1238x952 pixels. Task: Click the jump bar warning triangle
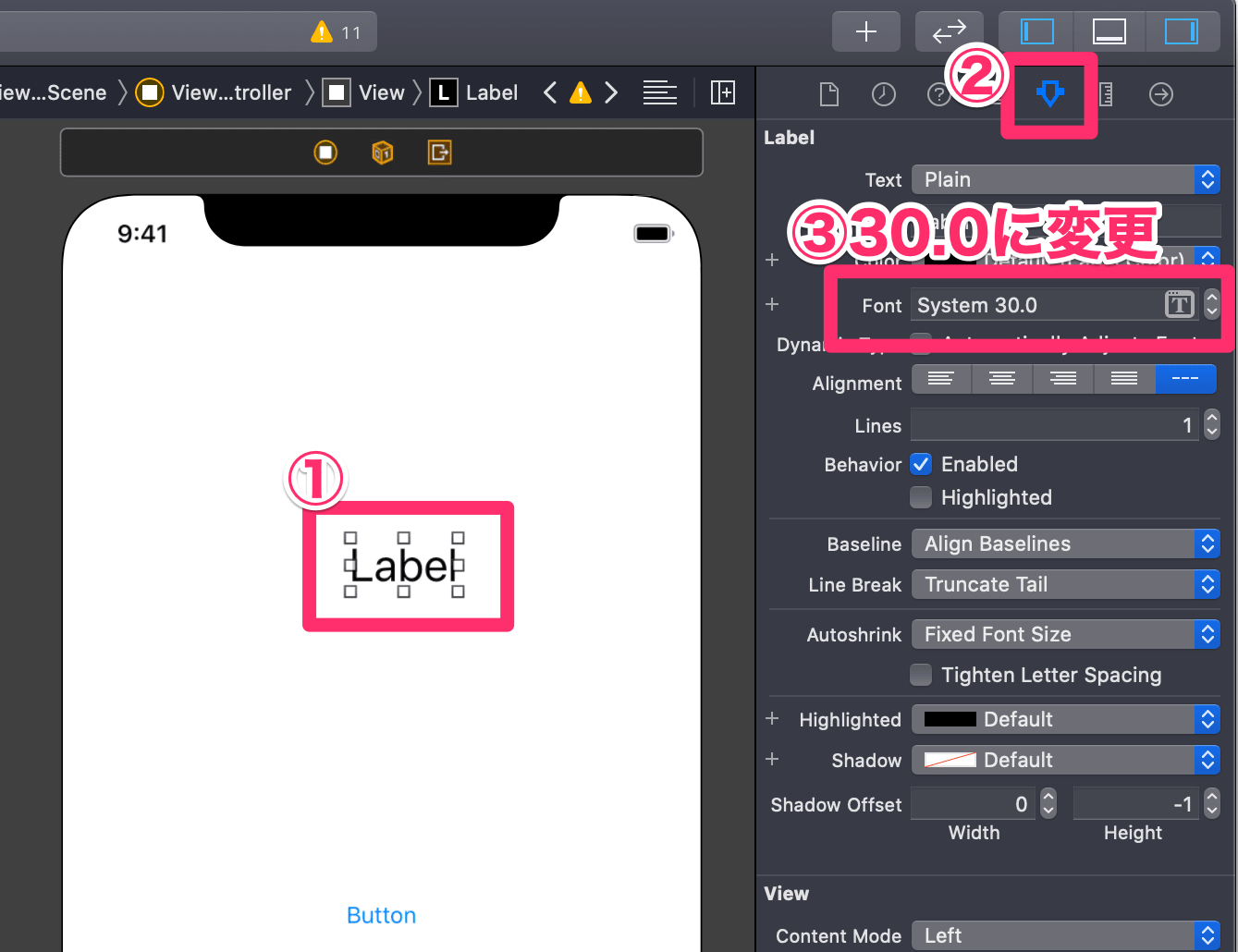tap(580, 92)
